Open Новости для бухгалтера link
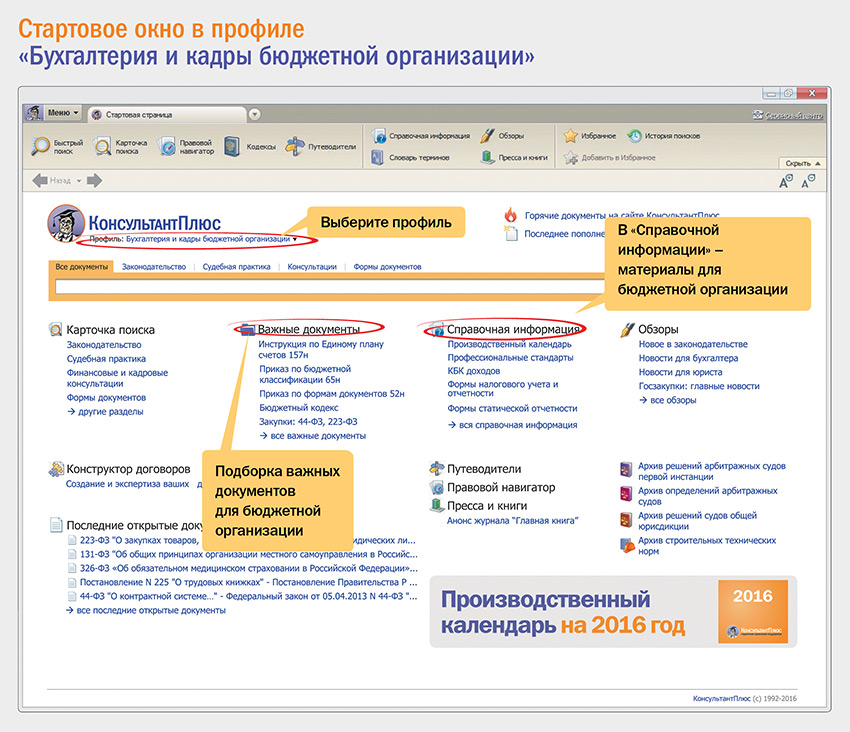The width and height of the screenshot is (850, 732). point(688,358)
